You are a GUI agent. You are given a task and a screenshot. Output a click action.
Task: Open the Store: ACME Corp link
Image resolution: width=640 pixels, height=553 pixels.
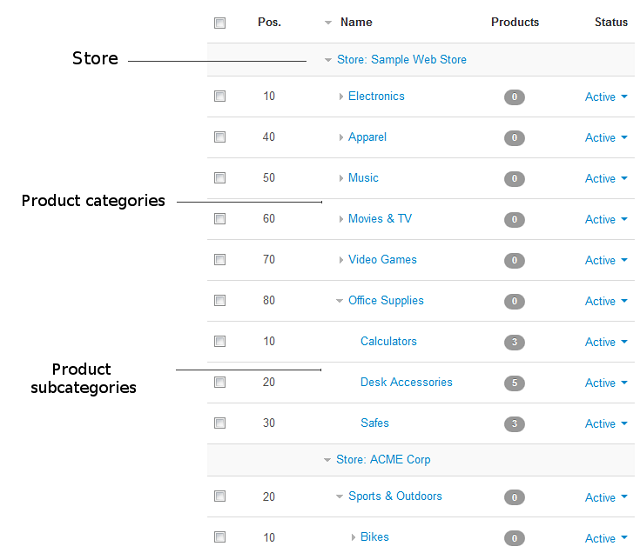[x=383, y=460]
